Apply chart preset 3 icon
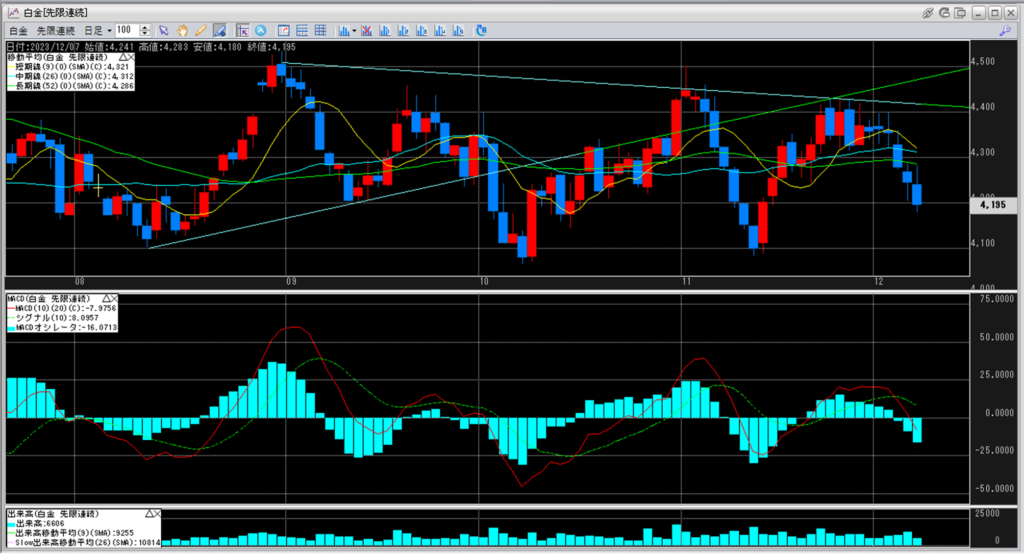Viewport: 1024px width, 554px height. [x=422, y=31]
